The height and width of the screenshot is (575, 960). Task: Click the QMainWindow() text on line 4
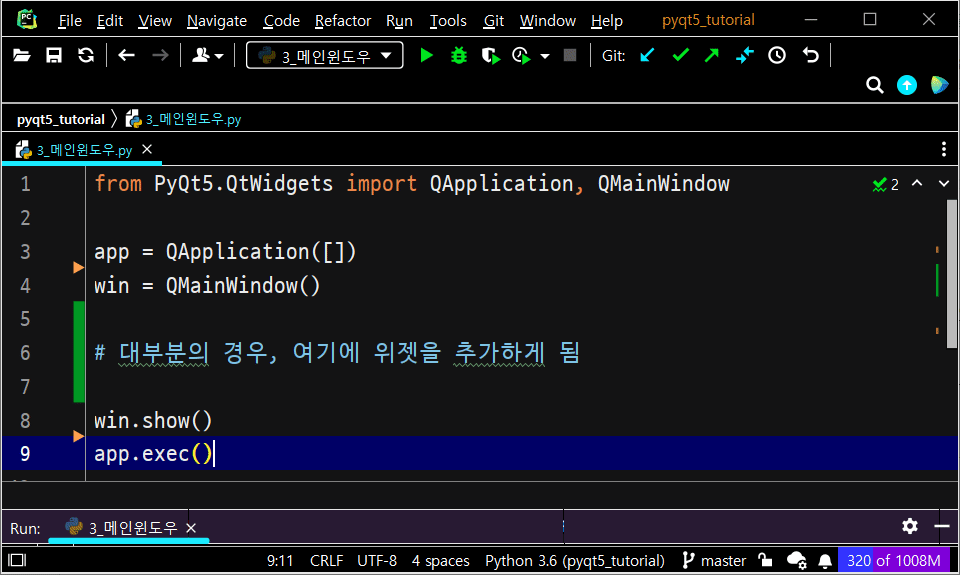[242, 285]
